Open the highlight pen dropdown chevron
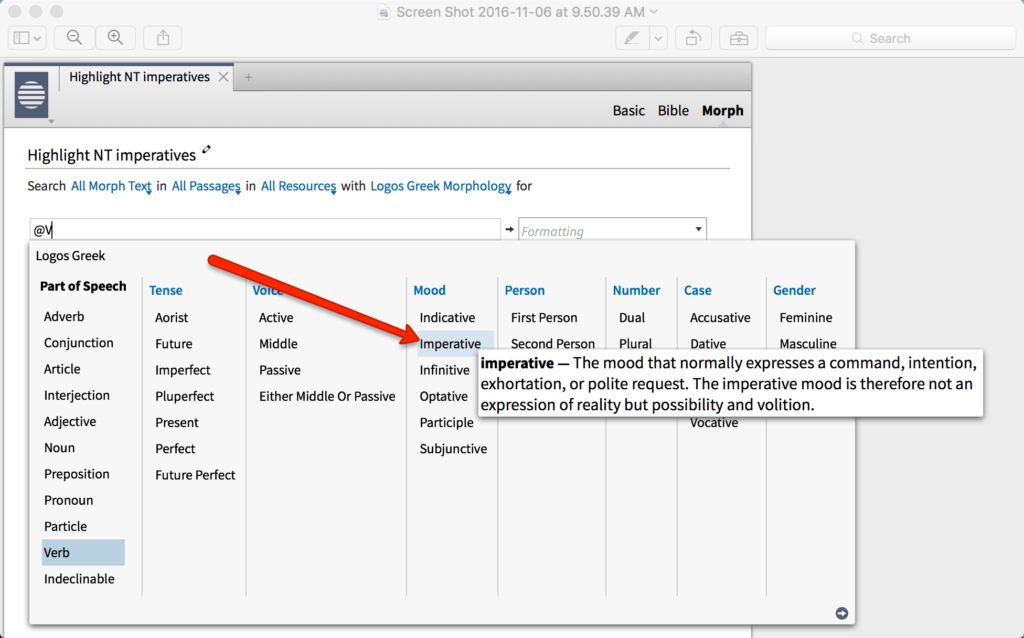The image size is (1024, 638). click(x=658, y=38)
